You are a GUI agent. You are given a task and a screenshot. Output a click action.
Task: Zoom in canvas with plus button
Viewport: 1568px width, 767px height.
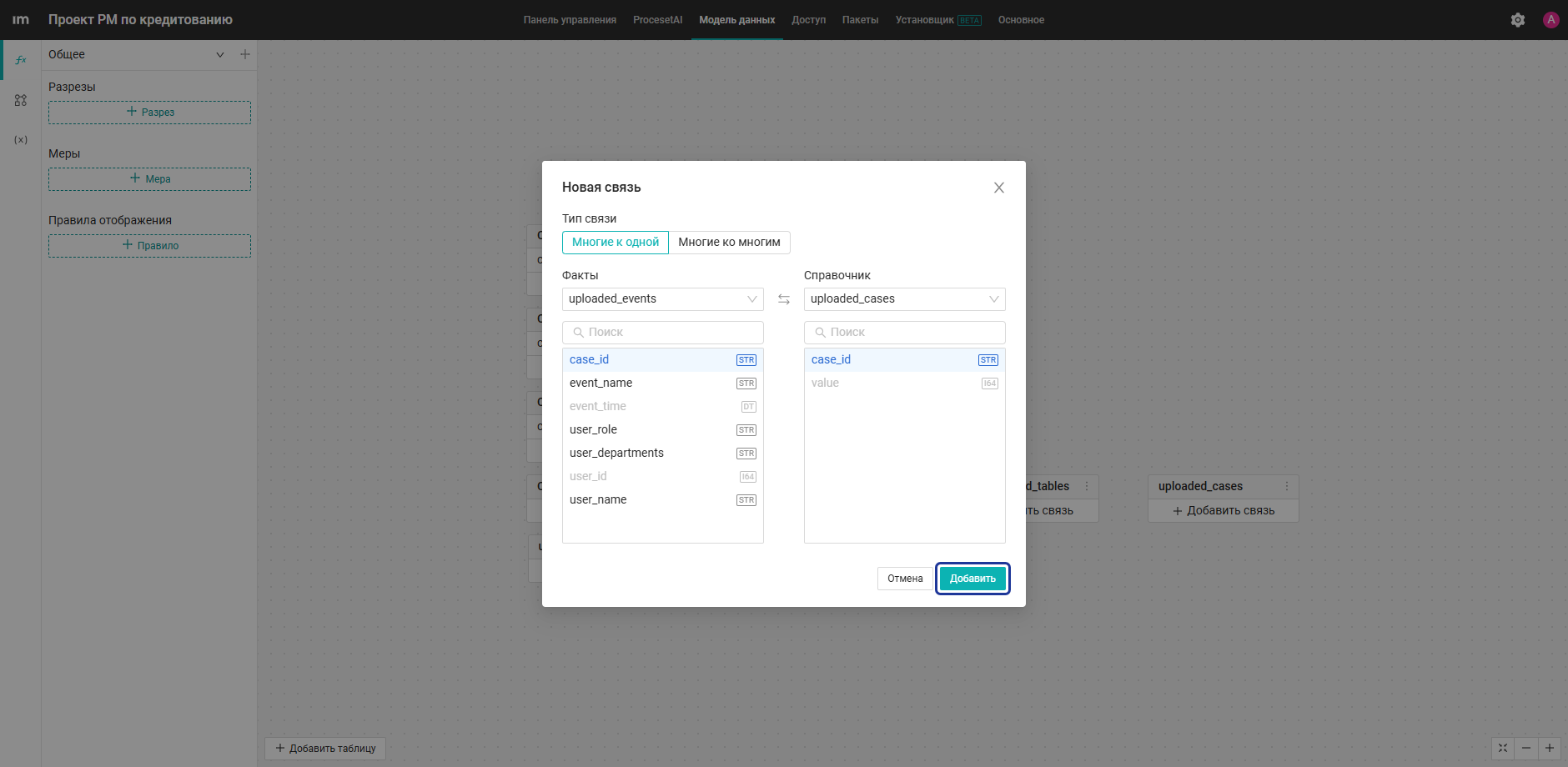1550,748
